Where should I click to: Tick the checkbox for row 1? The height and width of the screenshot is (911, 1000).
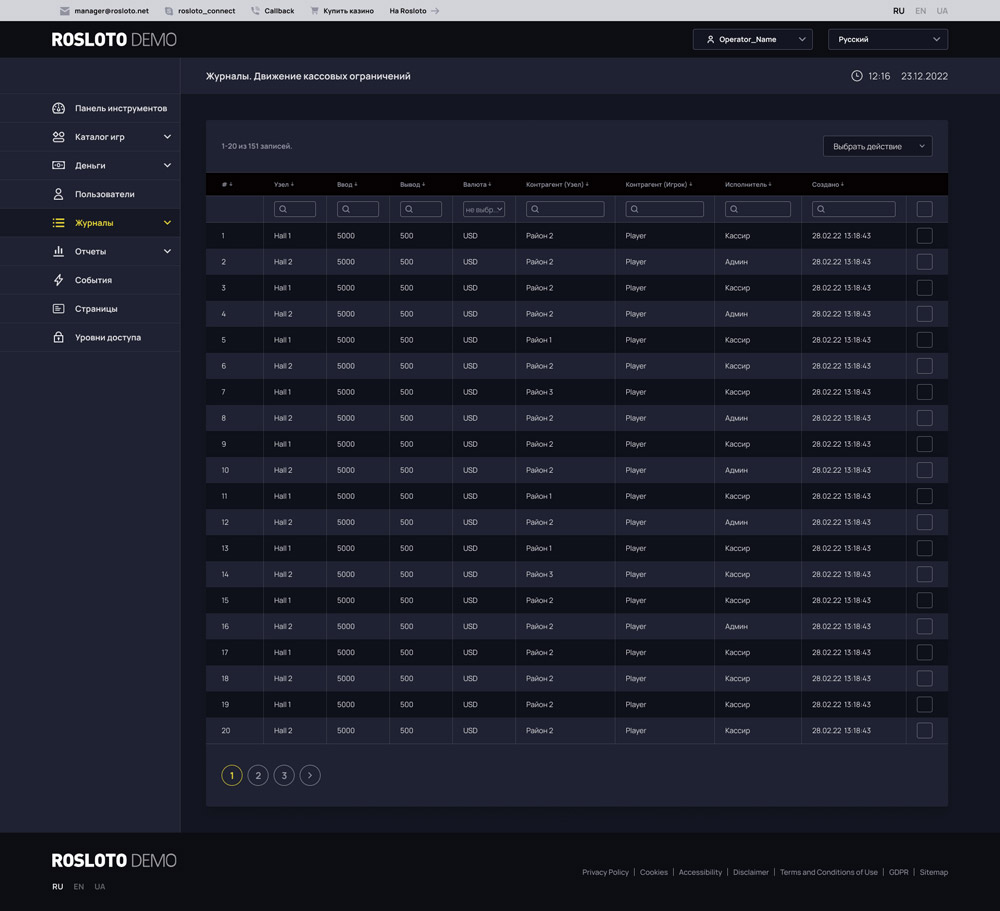tap(924, 236)
